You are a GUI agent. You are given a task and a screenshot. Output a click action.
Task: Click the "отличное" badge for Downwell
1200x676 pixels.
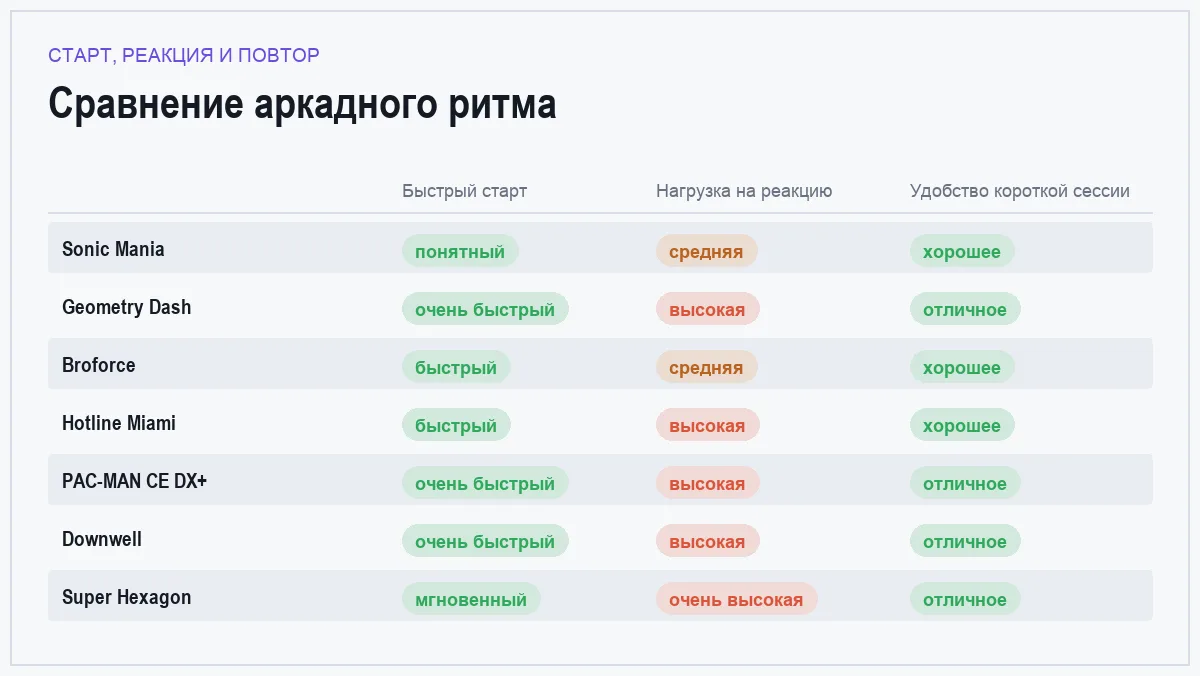pyautogui.click(x=965, y=541)
